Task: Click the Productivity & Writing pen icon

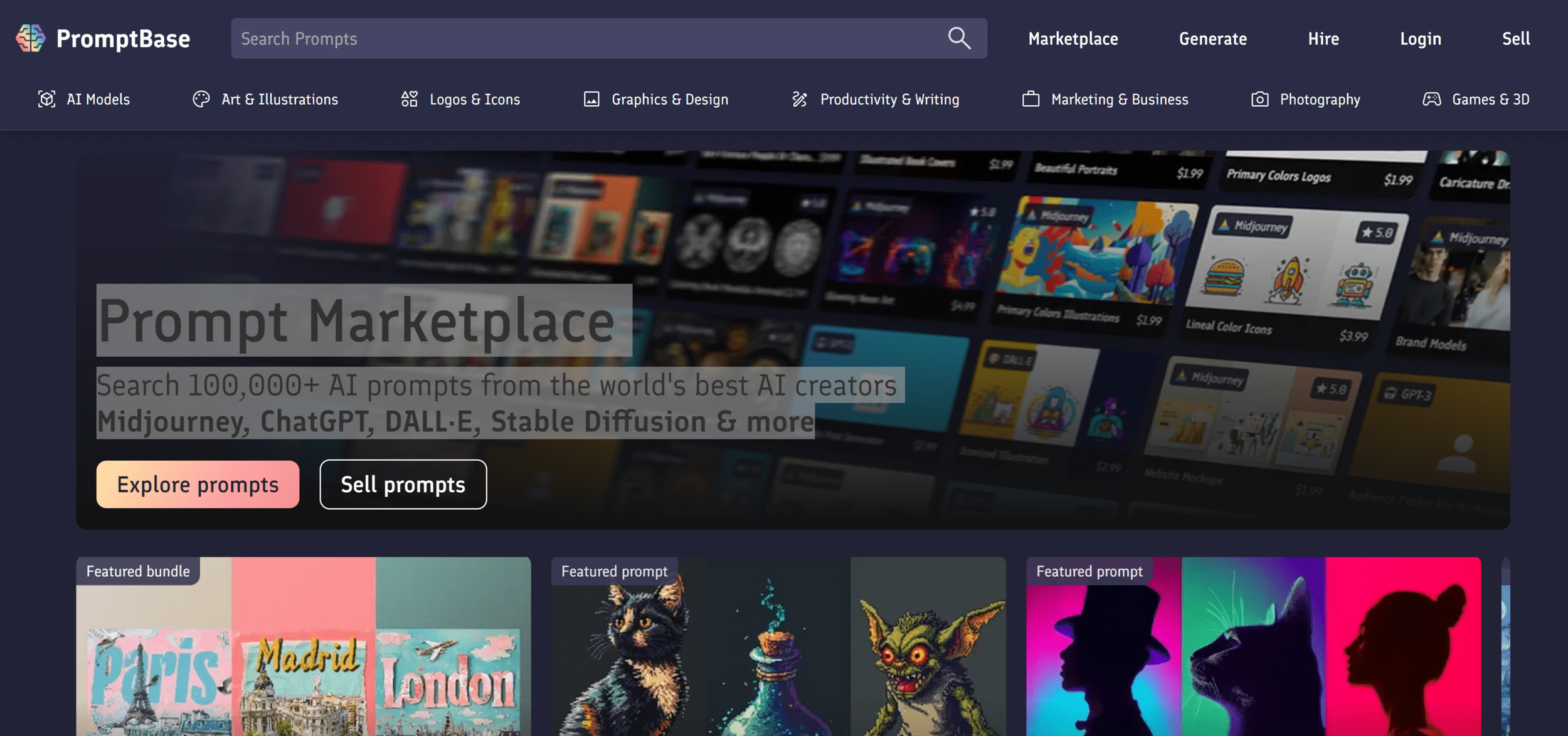Action: tap(800, 99)
